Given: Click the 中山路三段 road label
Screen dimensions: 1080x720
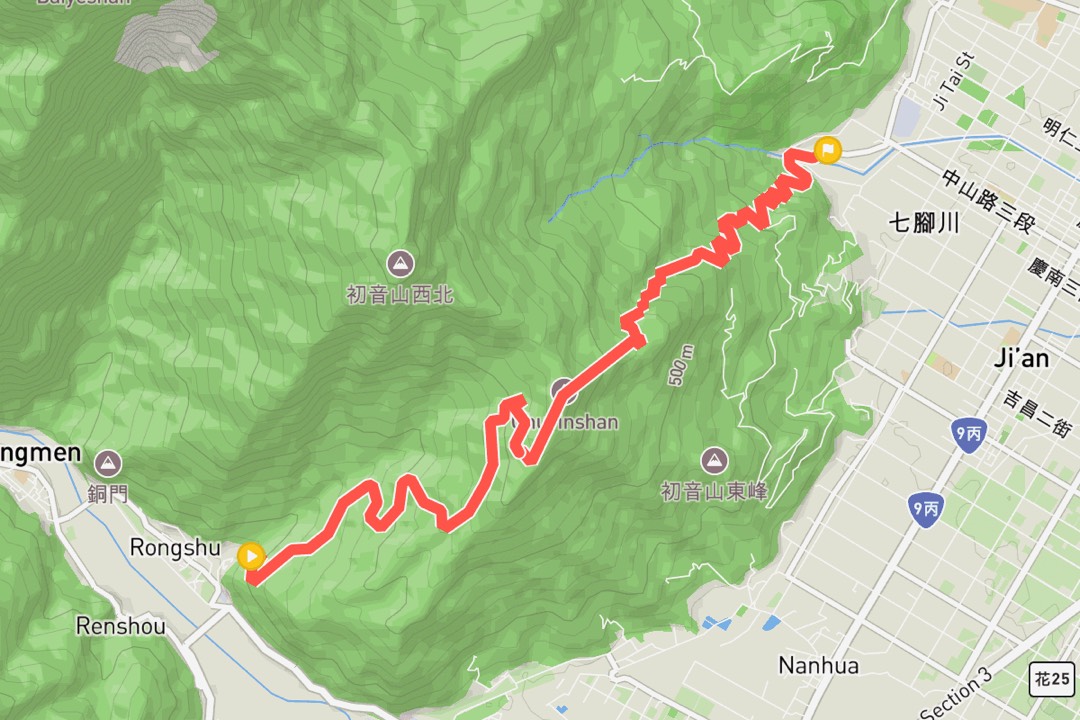Looking at the screenshot, I should click(x=989, y=200).
